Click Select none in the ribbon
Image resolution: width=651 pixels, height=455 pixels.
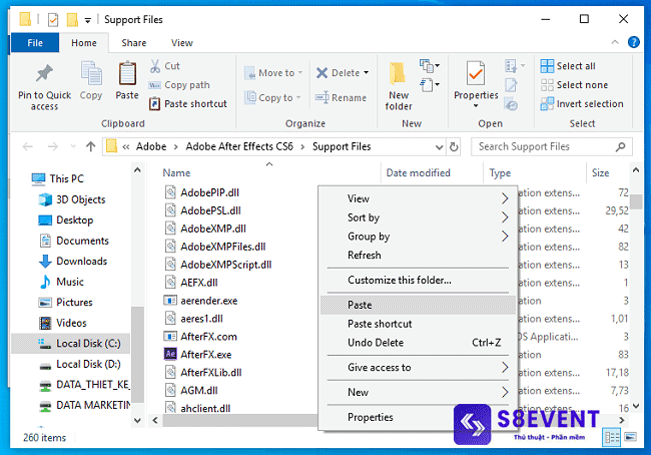coord(574,85)
